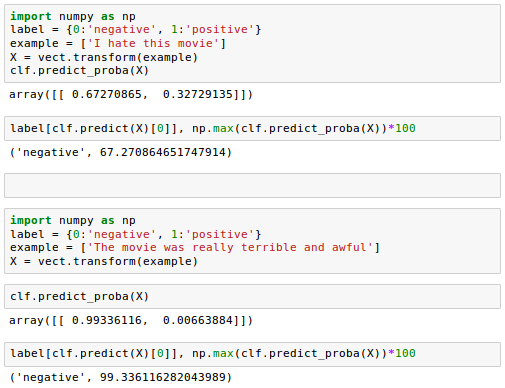Click the second 'import numpy as np' line
This screenshot has height=388, width=505.
point(73,220)
